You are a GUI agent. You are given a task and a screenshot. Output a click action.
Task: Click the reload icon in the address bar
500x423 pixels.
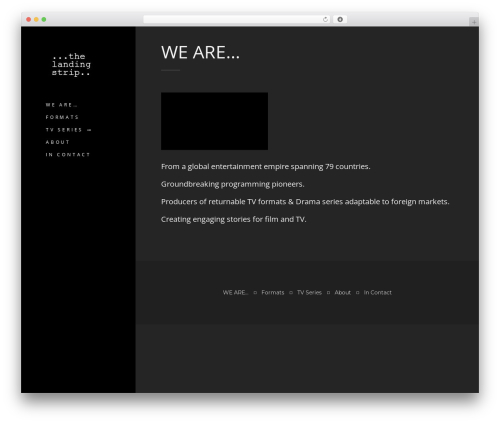click(x=325, y=19)
